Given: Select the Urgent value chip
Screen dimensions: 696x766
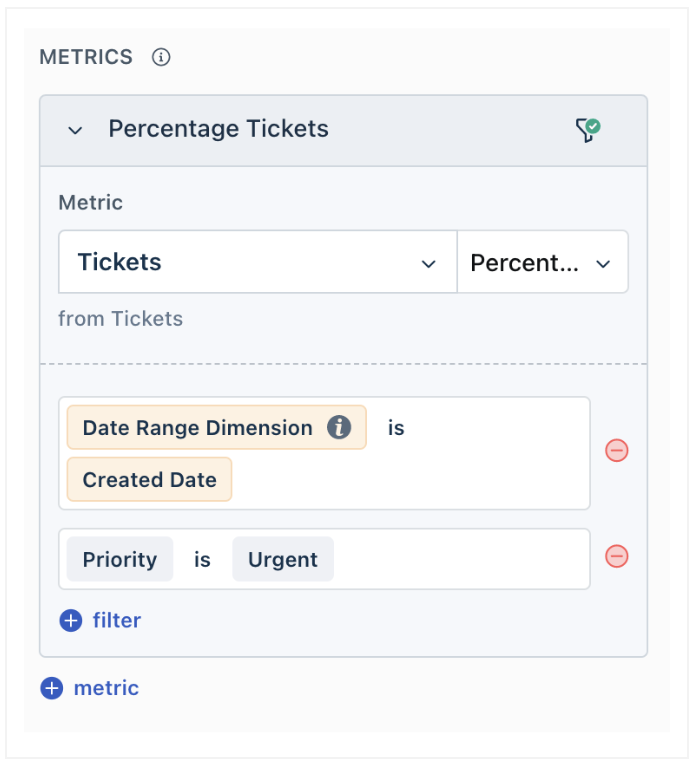Looking at the screenshot, I should click(x=283, y=560).
